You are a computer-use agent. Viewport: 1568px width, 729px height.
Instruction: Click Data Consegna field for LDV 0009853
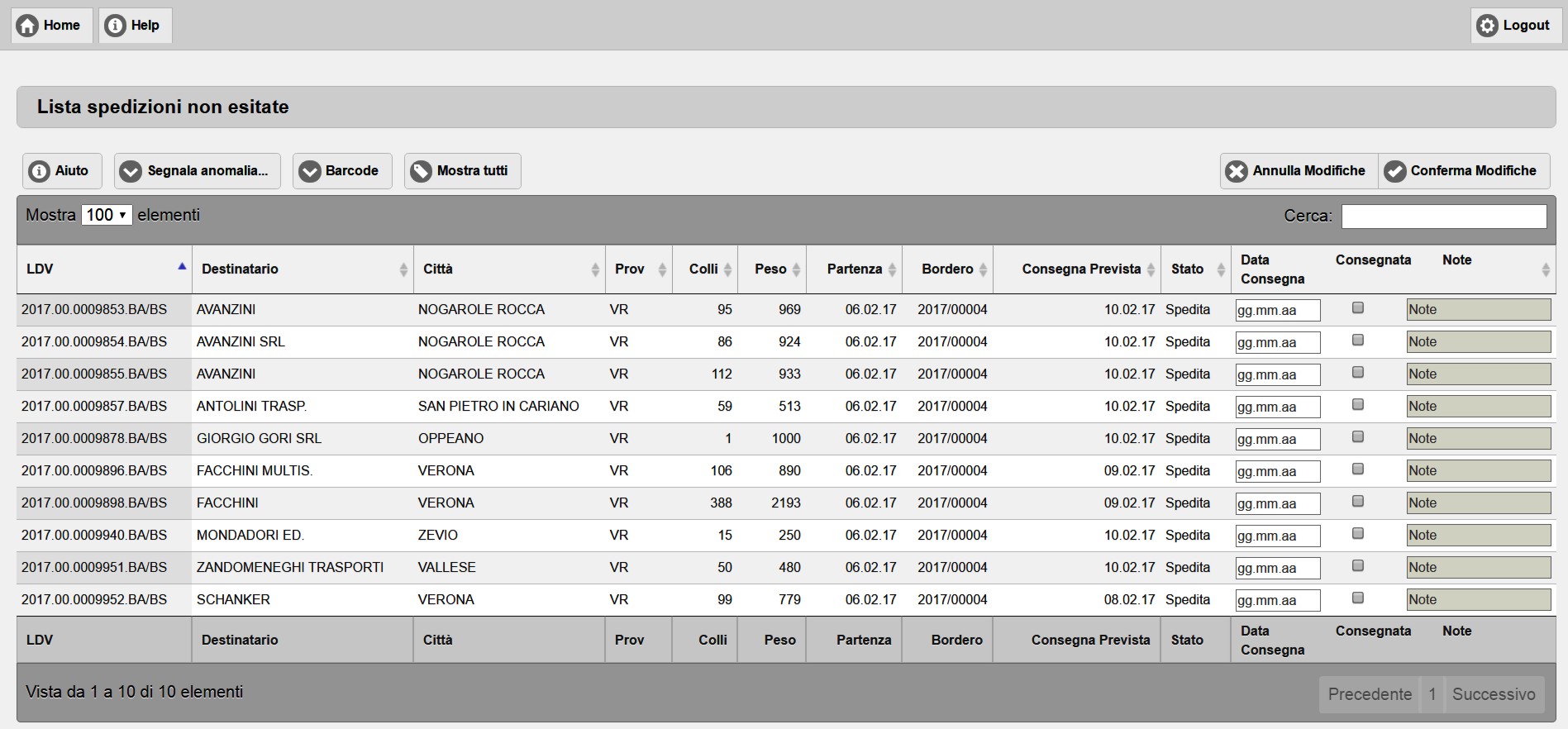point(1278,310)
